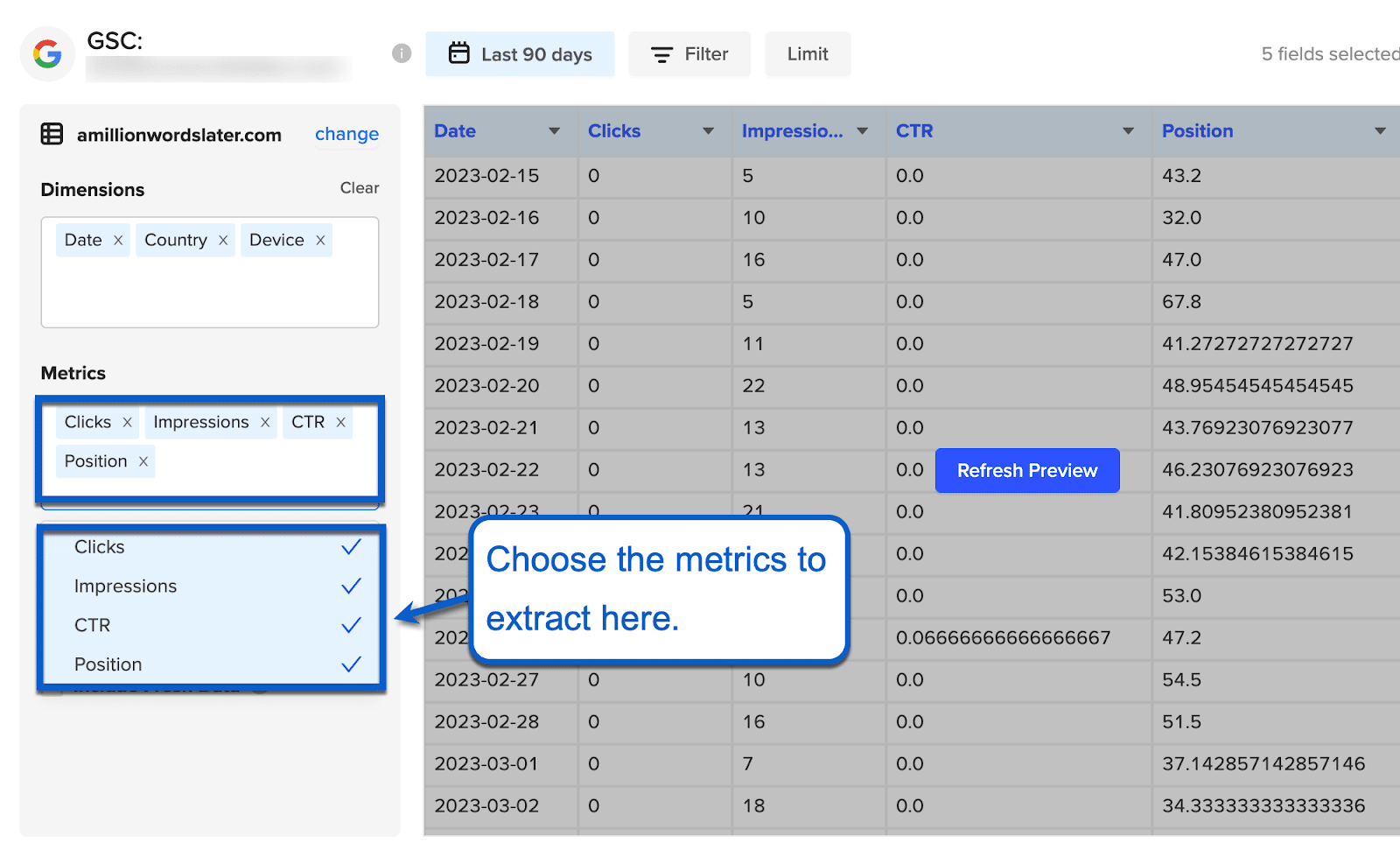This screenshot has width=1400, height=843.
Task: Toggle the Impressions option in the metrics list
Action: (x=210, y=587)
